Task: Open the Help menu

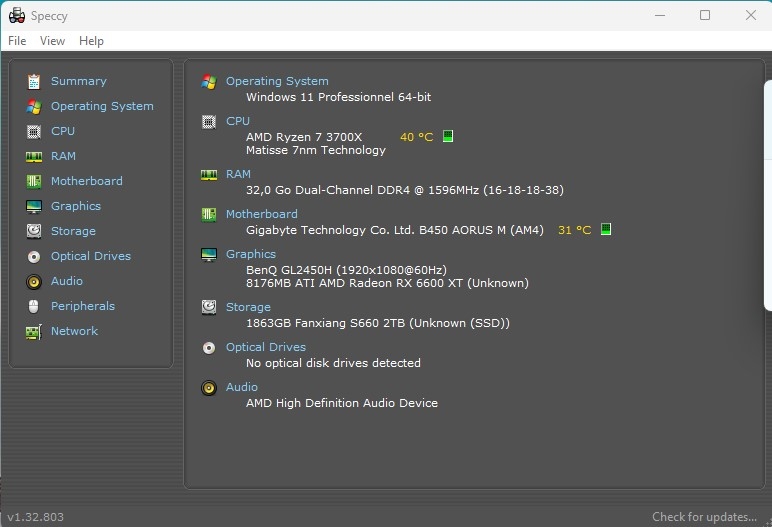Action: [x=92, y=41]
